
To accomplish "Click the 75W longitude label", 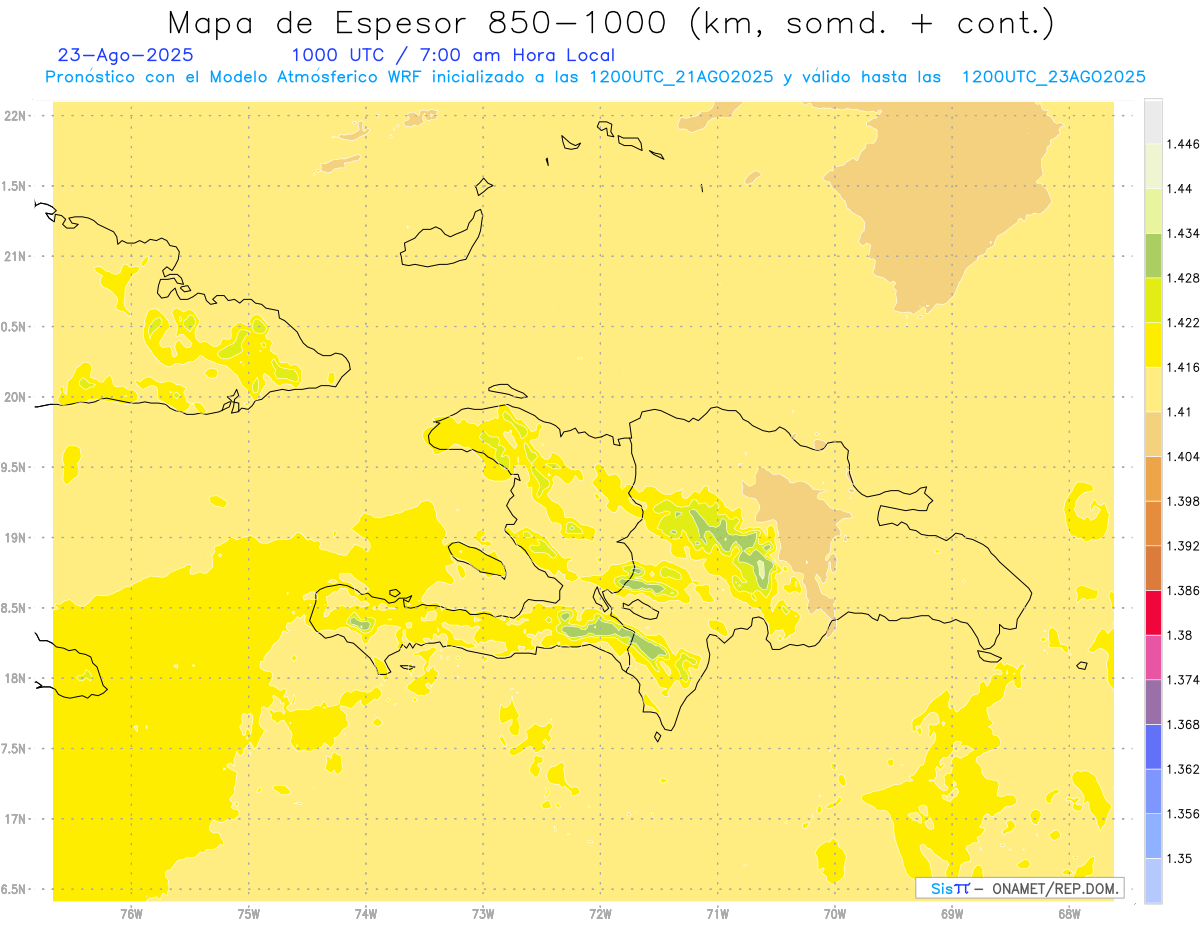I will click(248, 914).
